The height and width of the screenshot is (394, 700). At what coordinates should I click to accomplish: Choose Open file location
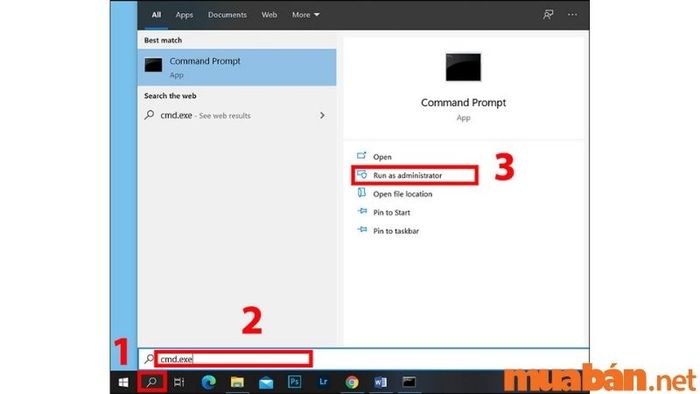pyautogui.click(x=403, y=194)
